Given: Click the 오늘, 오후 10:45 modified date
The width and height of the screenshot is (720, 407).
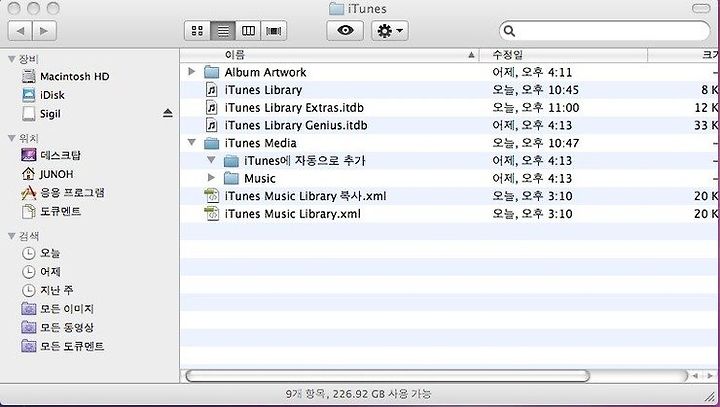Looking at the screenshot, I should pyautogui.click(x=535, y=90).
